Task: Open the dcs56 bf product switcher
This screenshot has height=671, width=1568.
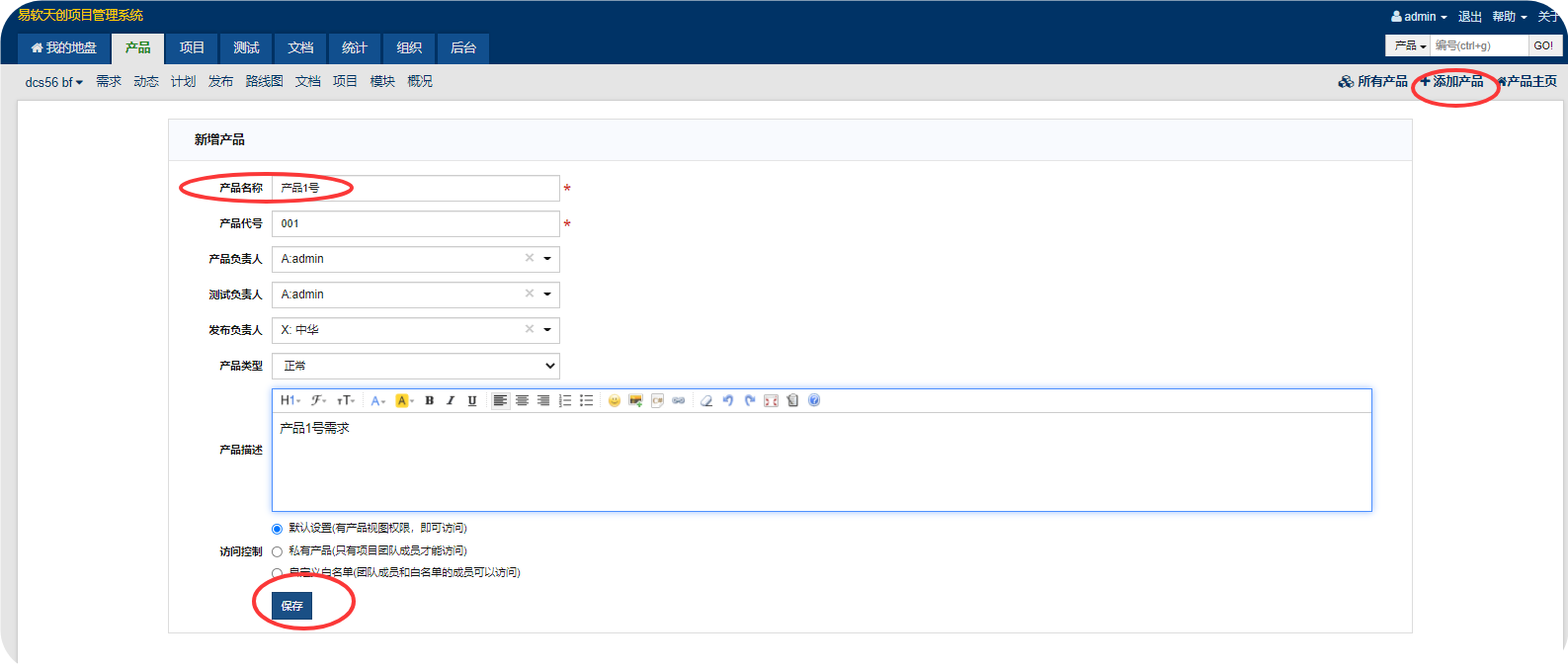Action: point(54,82)
